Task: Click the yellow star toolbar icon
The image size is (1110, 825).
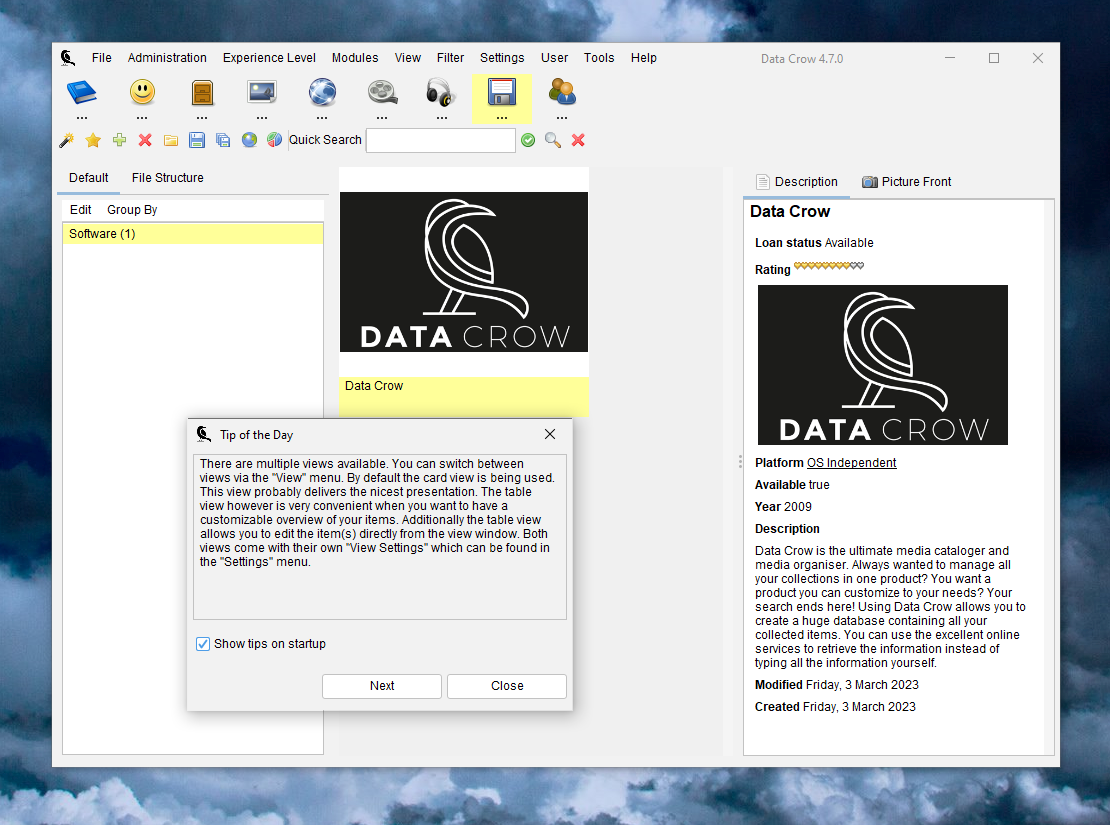Action: (93, 140)
